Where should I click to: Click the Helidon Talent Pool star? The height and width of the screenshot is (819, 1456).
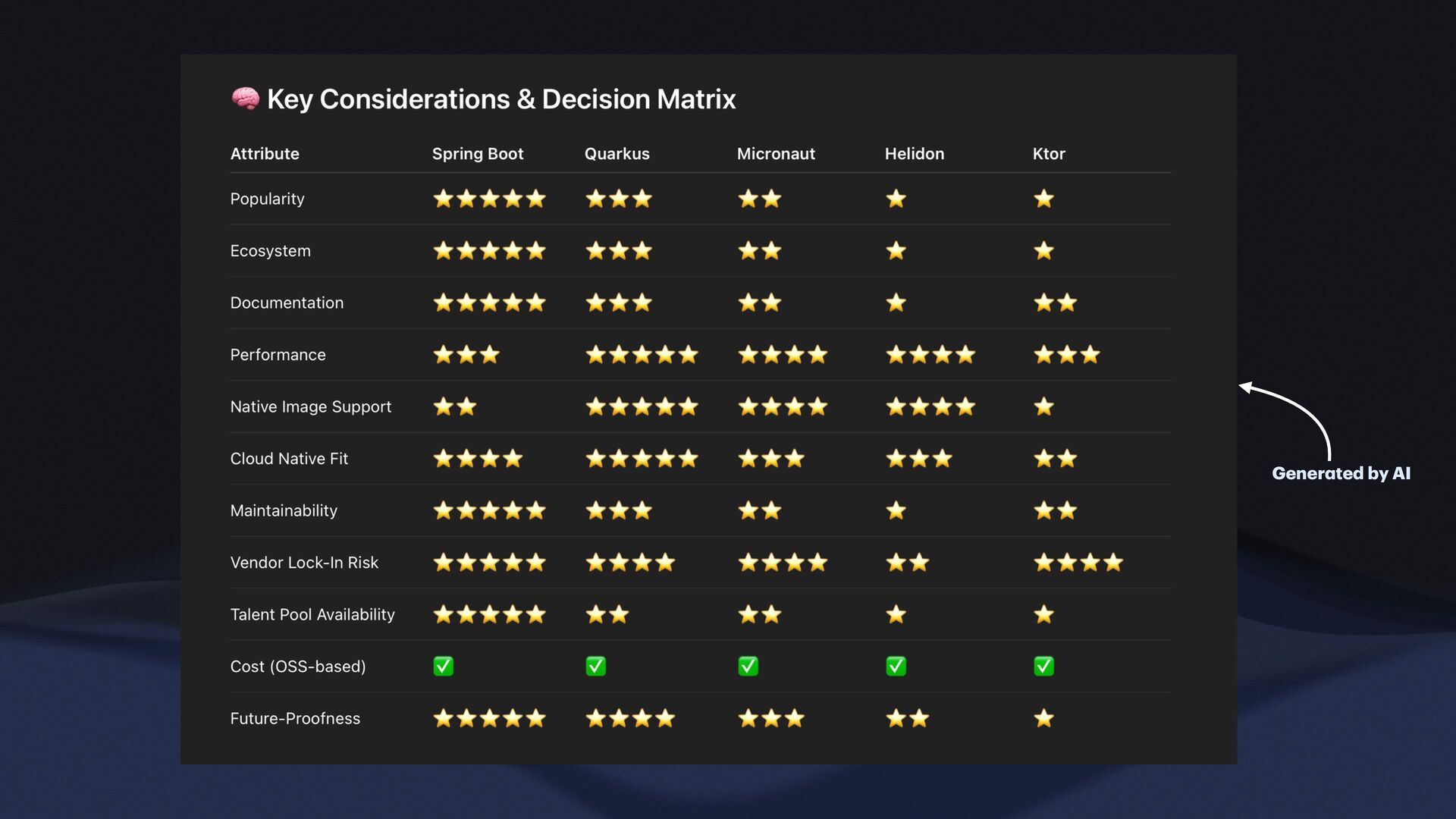pos(896,614)
